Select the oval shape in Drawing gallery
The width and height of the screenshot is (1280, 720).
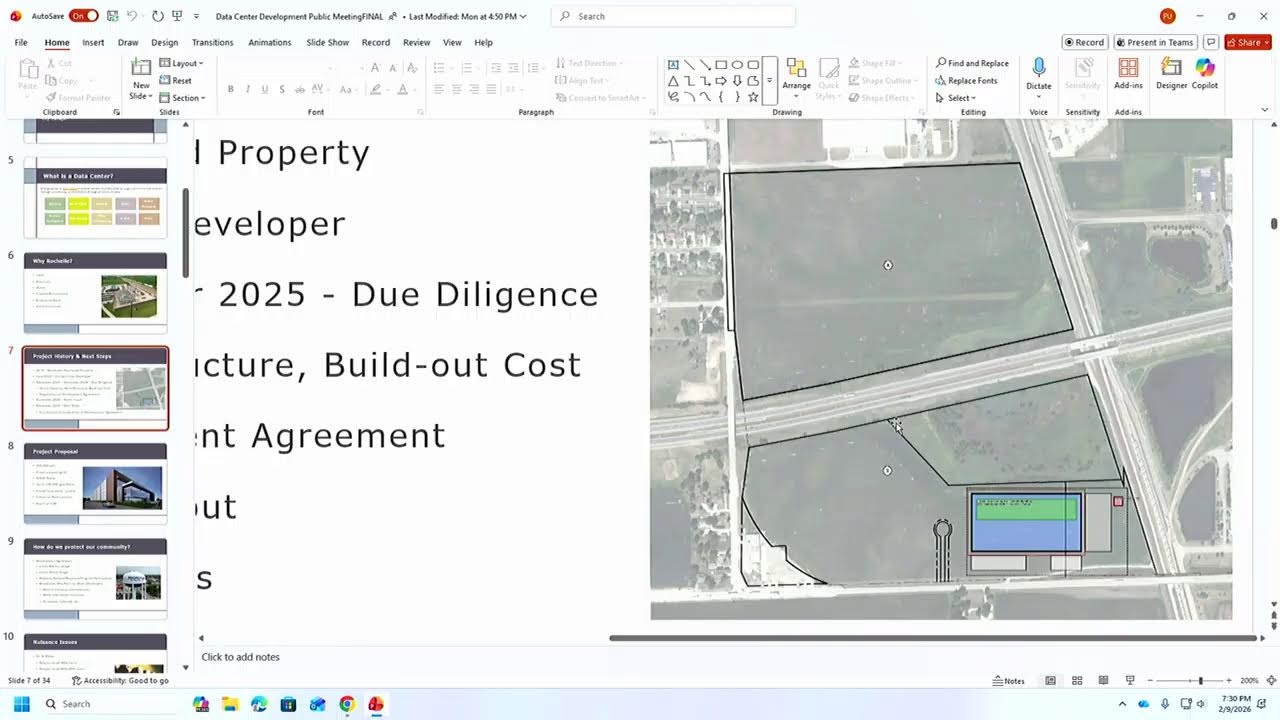[737, 64]
